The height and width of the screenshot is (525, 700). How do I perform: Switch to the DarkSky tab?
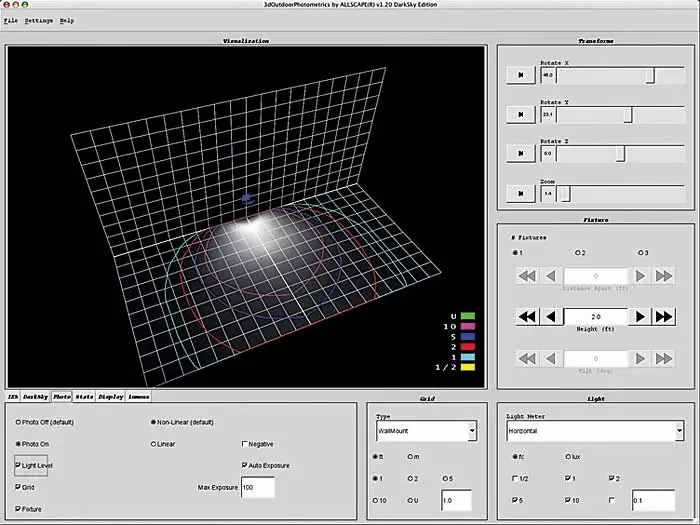(x=36, y=397)
